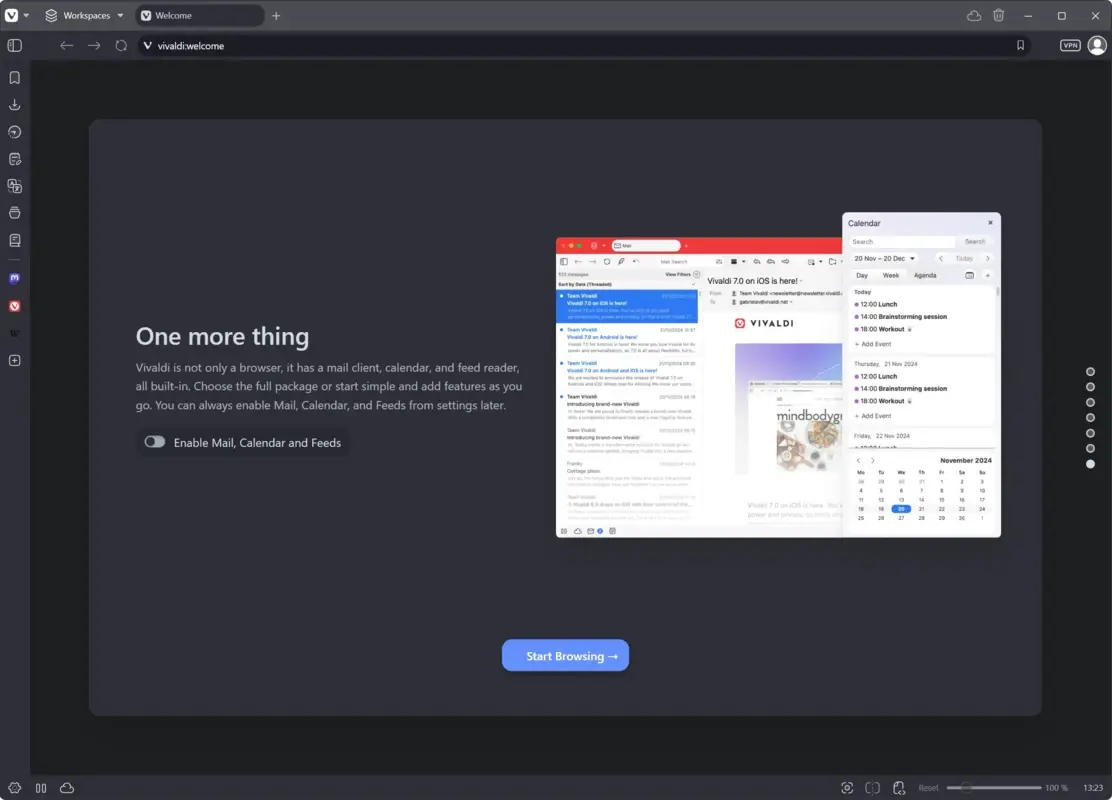
Task: Open Vivaldi Settings via the gear icon
Action: pyautogui.click(x=14, y=788)
